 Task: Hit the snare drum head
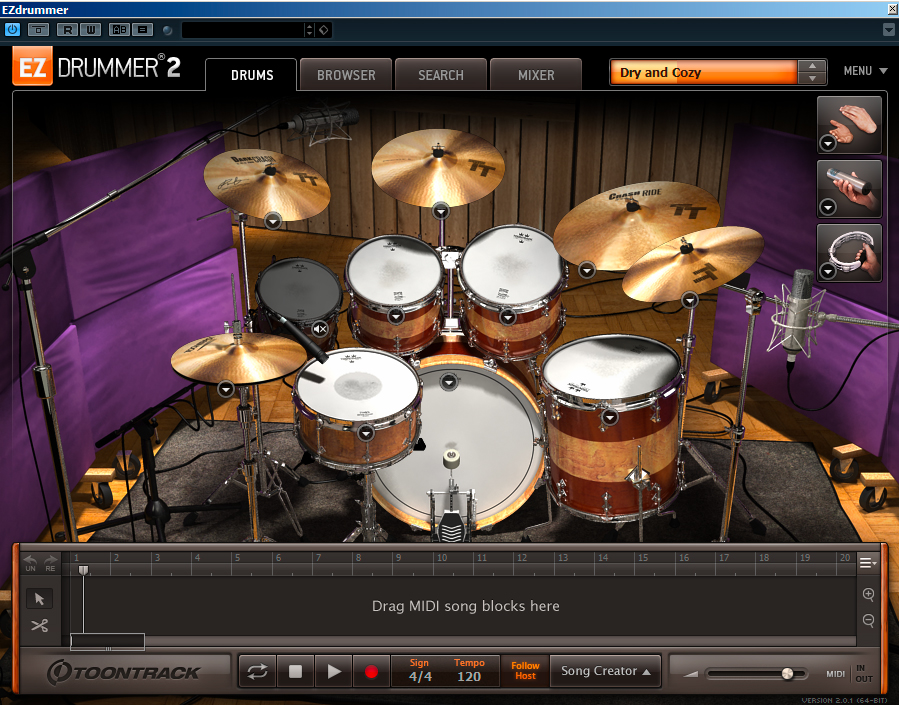tap(358, 385)
